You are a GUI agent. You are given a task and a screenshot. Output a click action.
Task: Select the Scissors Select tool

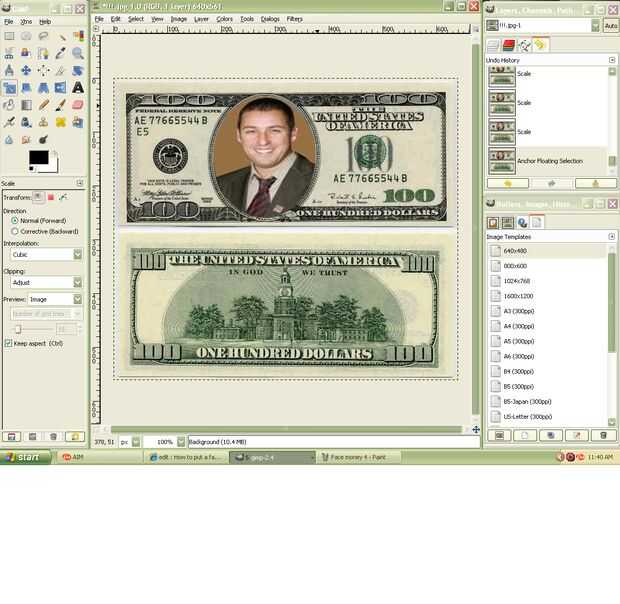(x=9, y=53)
